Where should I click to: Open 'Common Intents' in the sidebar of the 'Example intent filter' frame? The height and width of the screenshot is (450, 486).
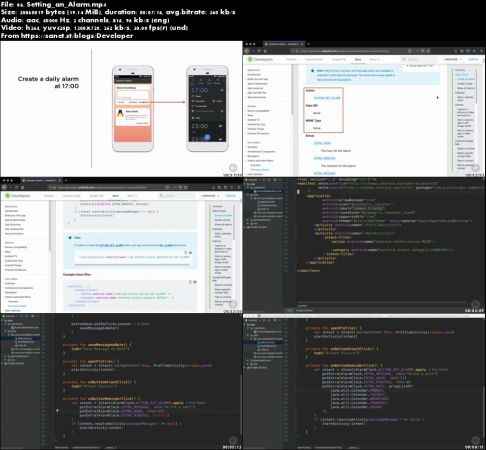click(x=17, y=306)
